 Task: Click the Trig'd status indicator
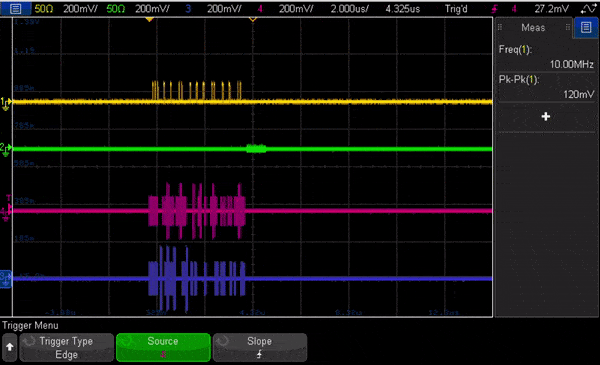pos(456,9)
